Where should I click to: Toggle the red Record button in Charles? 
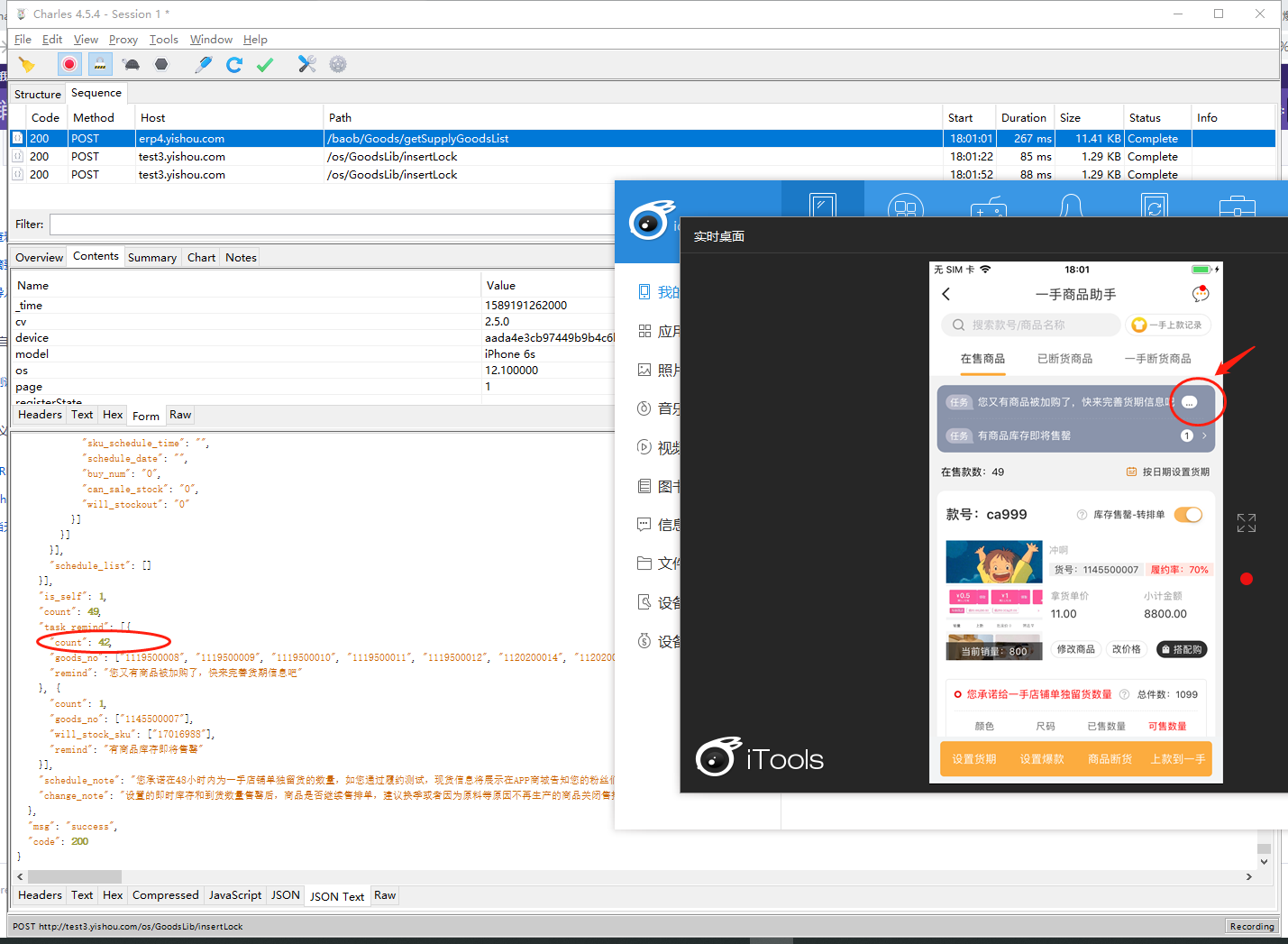click(69, 64)
